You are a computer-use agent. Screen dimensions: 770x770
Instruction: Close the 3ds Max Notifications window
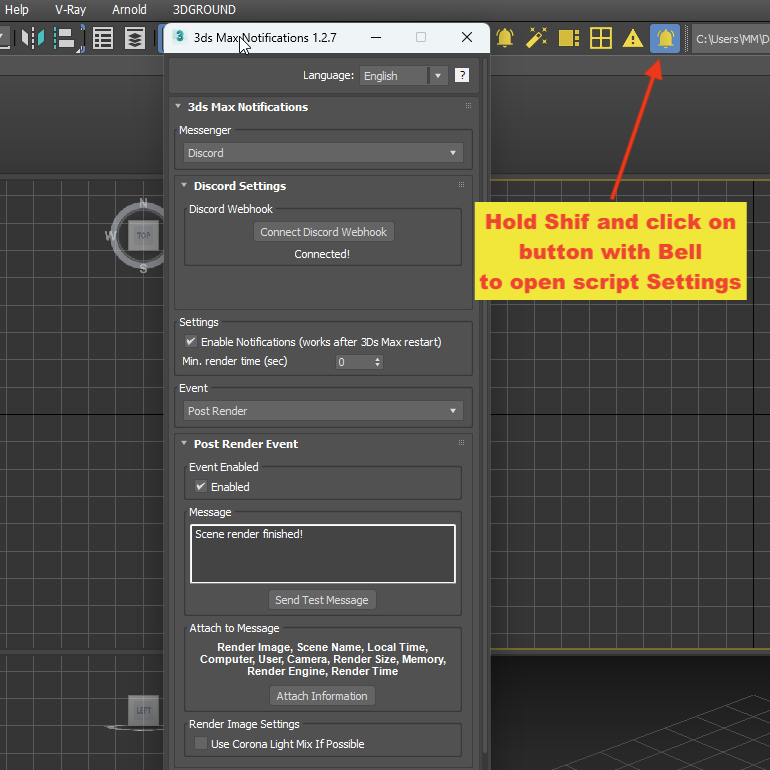467,37
